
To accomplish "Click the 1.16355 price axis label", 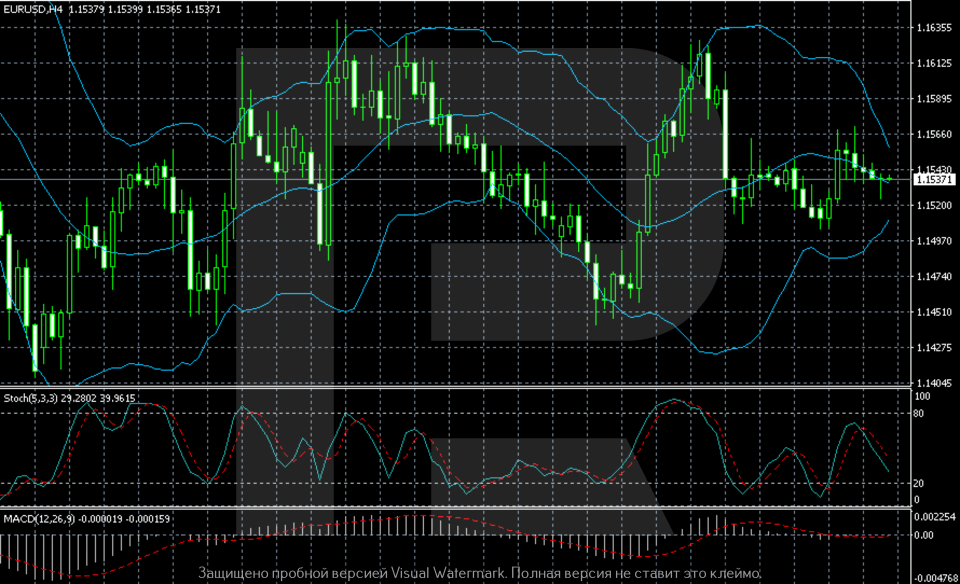I will pos(934,28).
